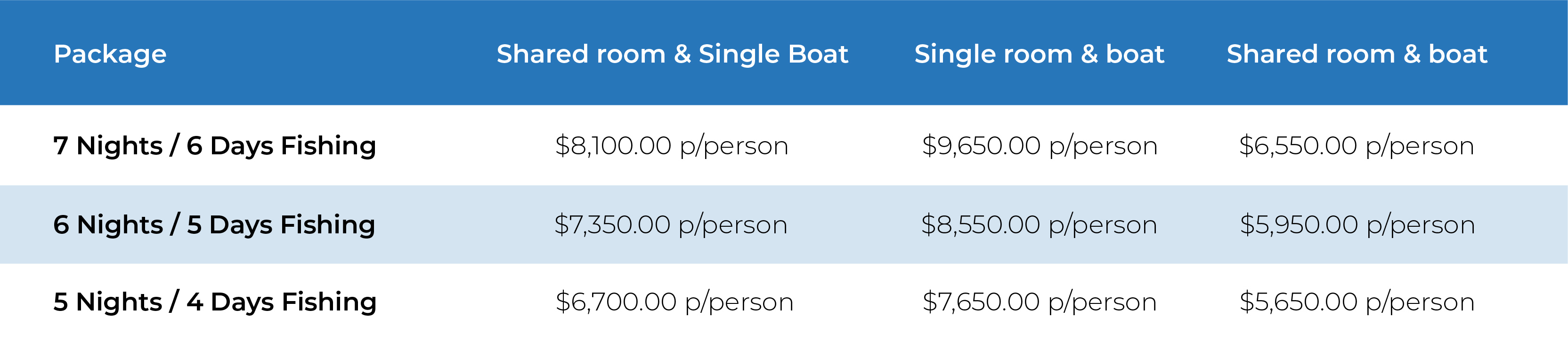Click the Package column header
This screenshot has height=342, width=1568.
(110, 54)
